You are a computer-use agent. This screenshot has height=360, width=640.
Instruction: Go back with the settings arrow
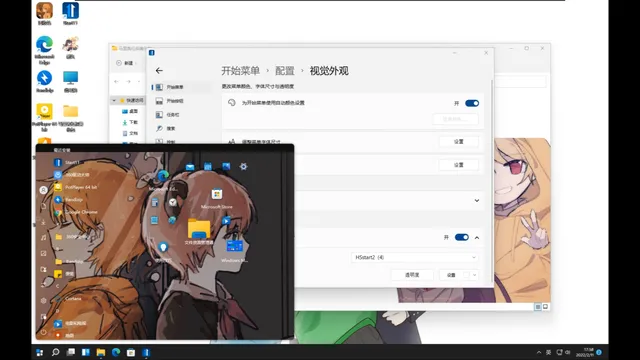point(159,71)
